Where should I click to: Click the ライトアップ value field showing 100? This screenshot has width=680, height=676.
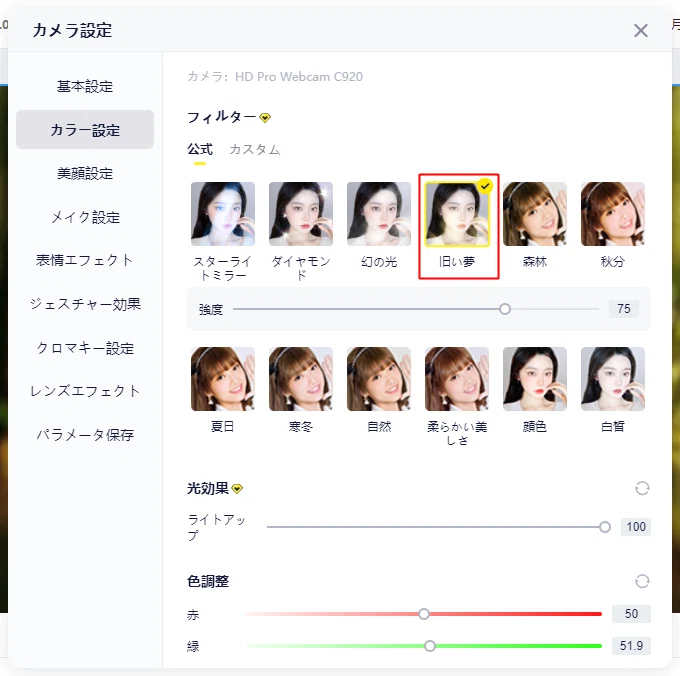click(636, 527)
